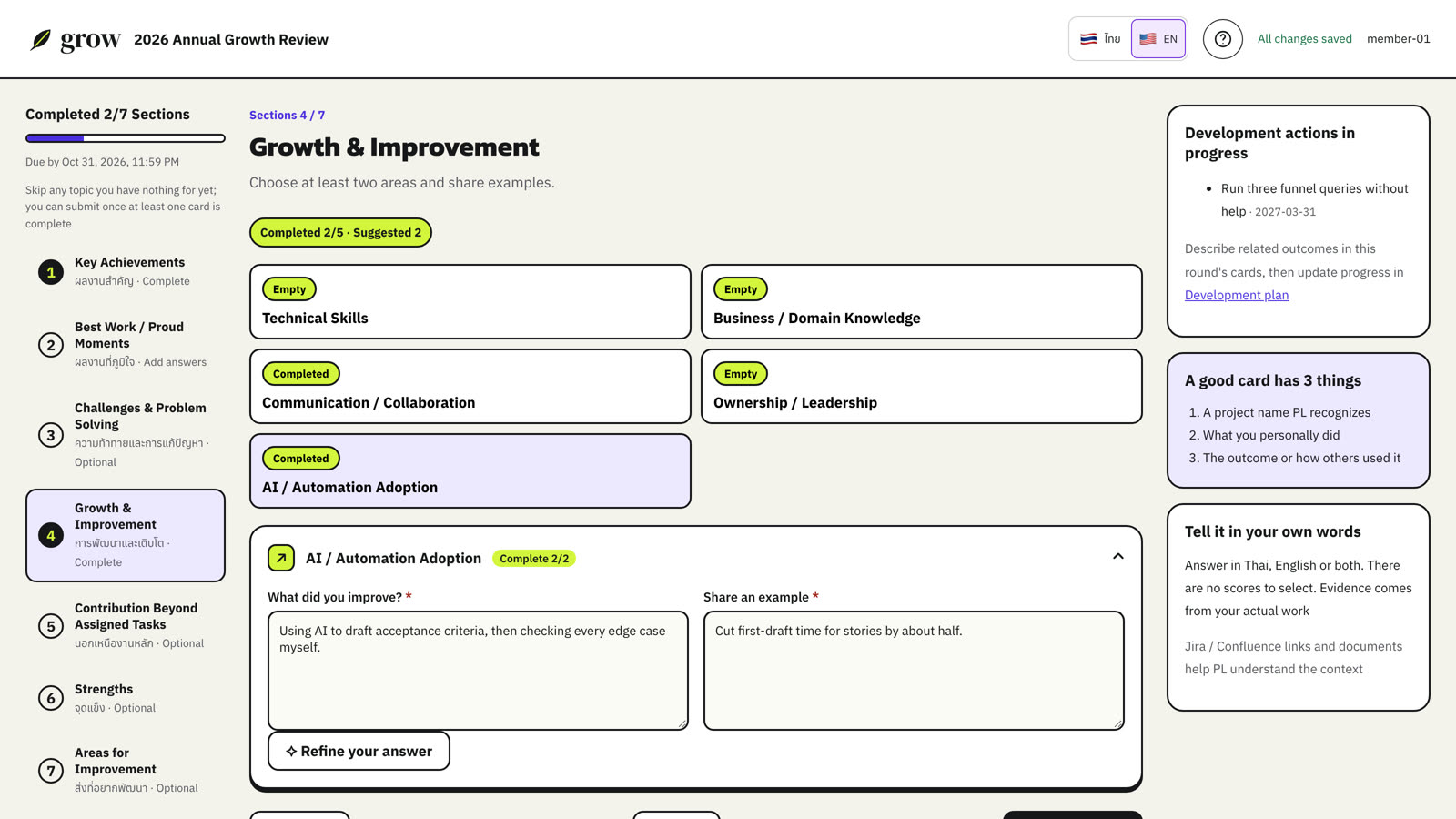Click the 'Complete 2/2' badge

534,559
